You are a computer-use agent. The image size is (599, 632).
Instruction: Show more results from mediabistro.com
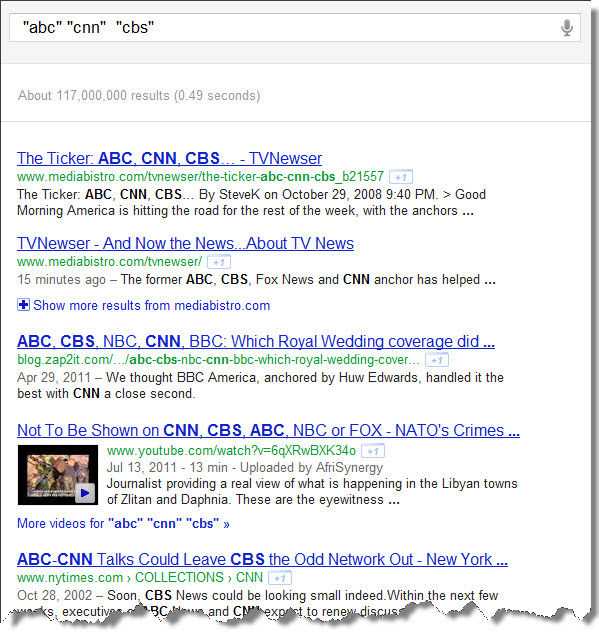tap(152, 306)
